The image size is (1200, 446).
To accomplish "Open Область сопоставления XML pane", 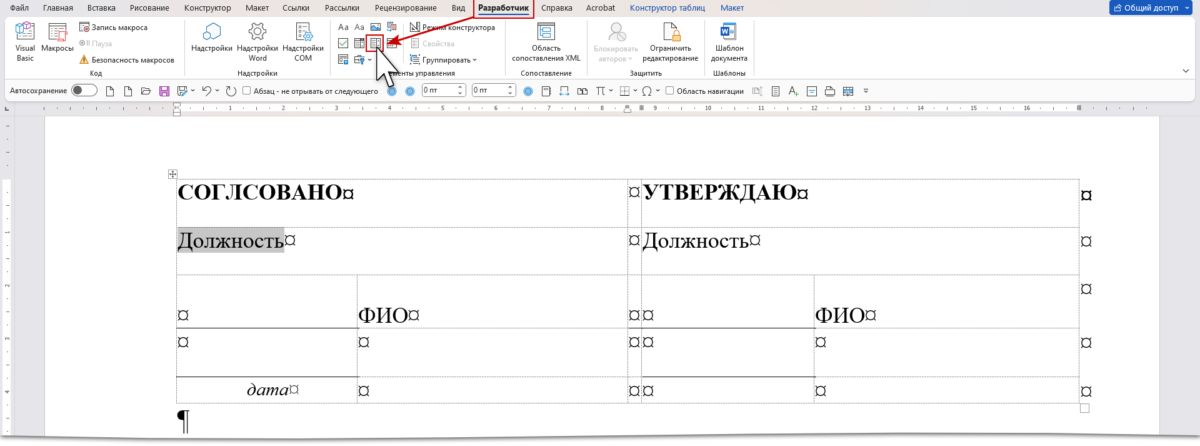I will click(x=545, y=42).
